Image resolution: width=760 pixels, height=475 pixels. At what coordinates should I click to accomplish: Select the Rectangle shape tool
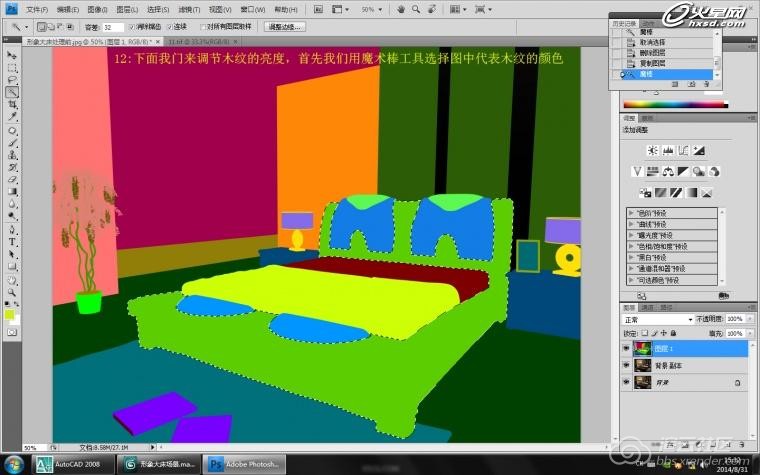12,266
